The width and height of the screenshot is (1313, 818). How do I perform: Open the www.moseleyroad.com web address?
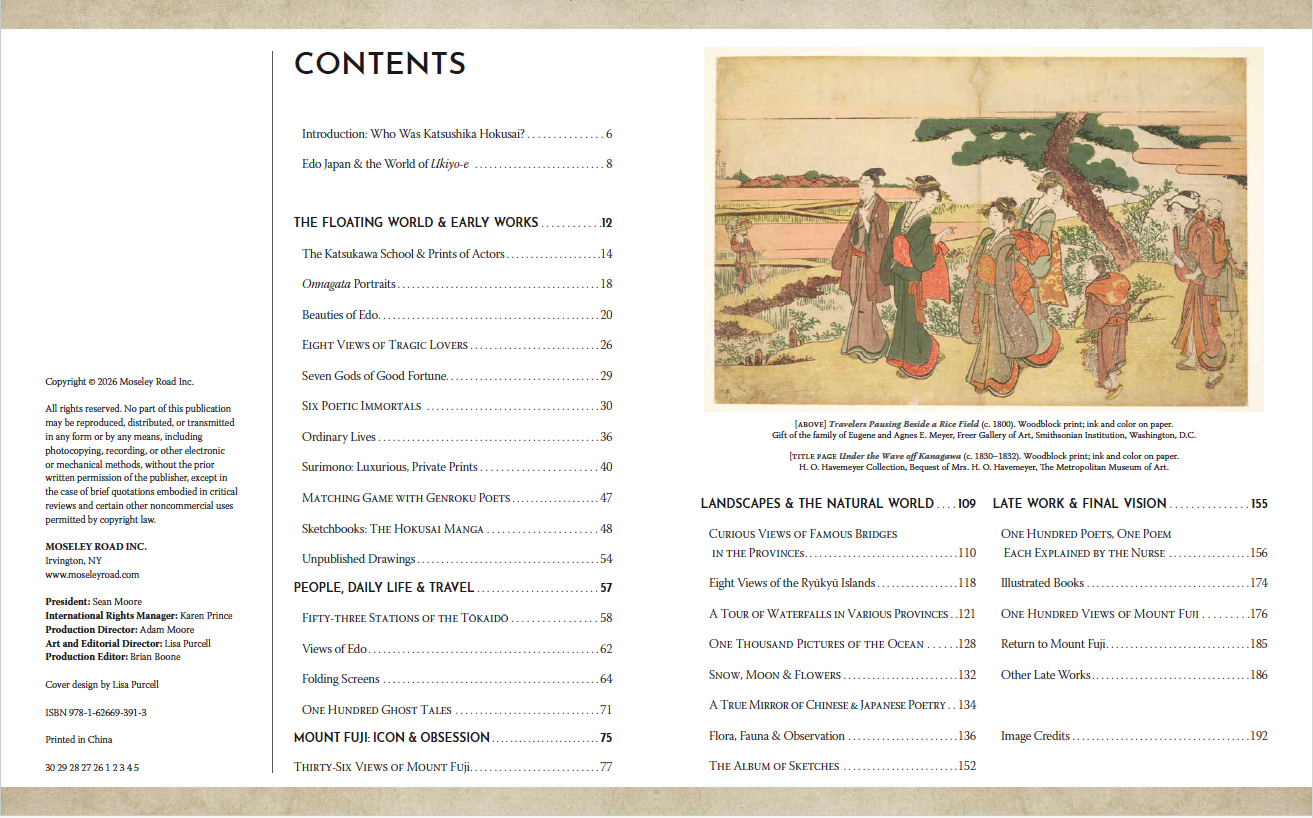pyautogui.click(x=92, y=575)
